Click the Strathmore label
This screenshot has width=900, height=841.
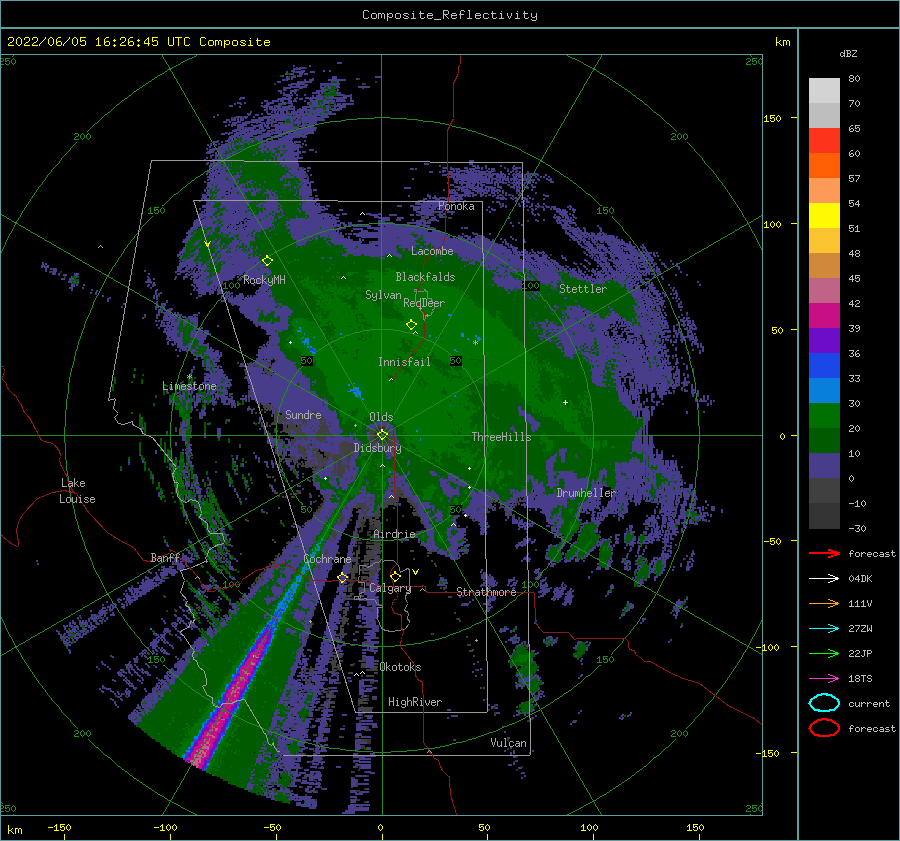coord(486,592)
